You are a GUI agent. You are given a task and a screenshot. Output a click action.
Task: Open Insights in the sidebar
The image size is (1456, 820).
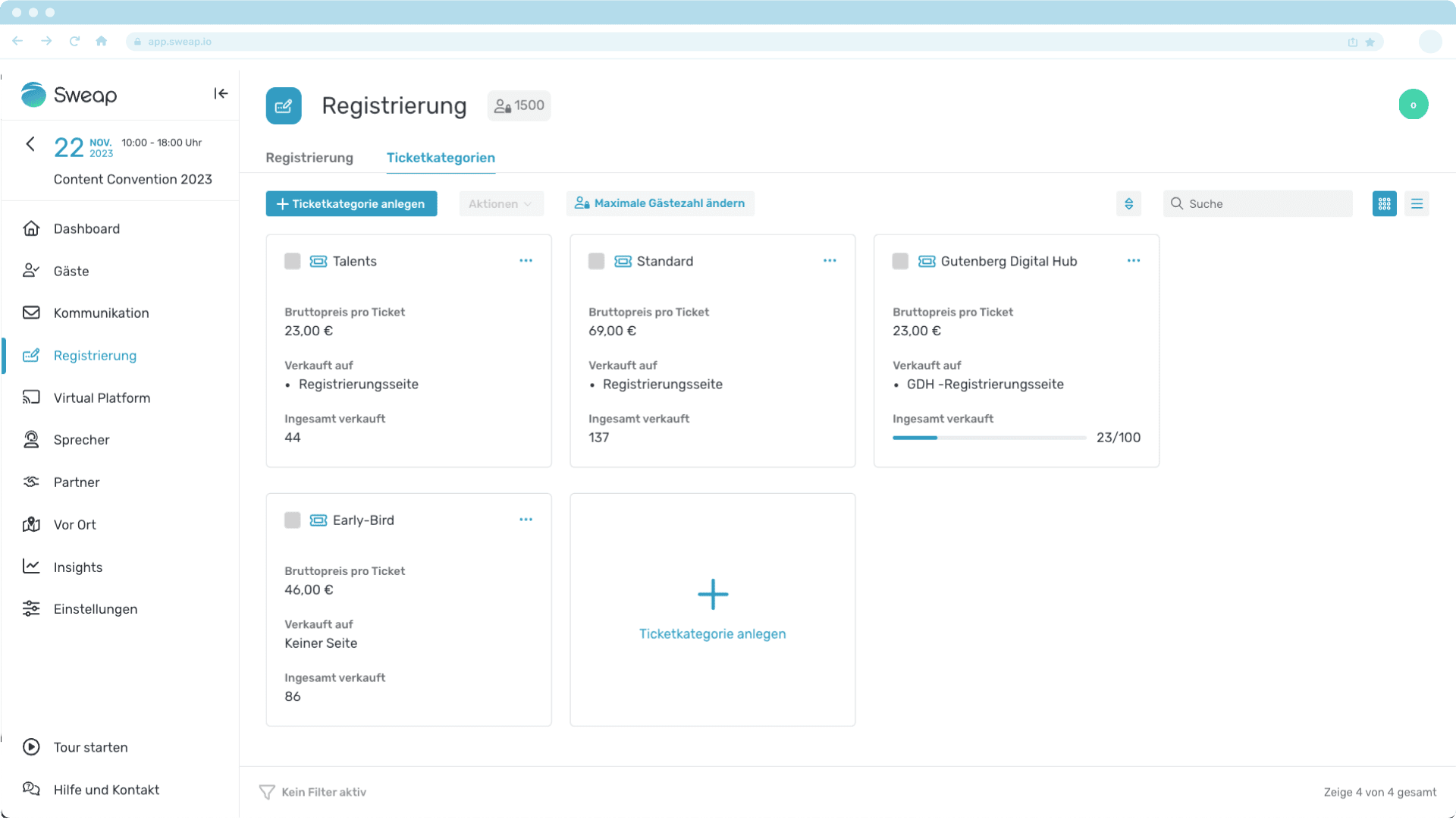pyautogui.click(x=77, y=567)
